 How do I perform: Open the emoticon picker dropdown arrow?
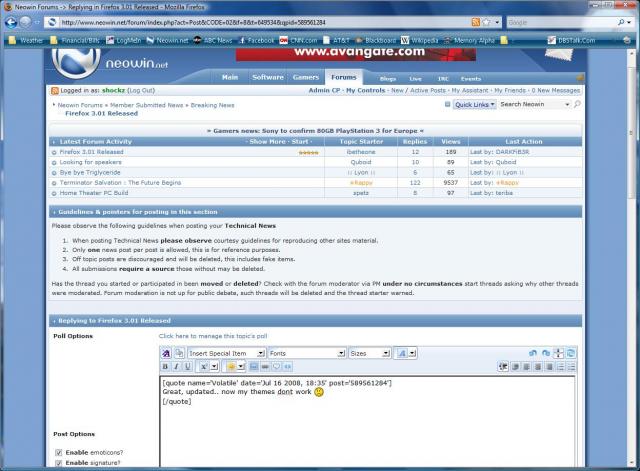pyautogui.click(x=241, y=367)
